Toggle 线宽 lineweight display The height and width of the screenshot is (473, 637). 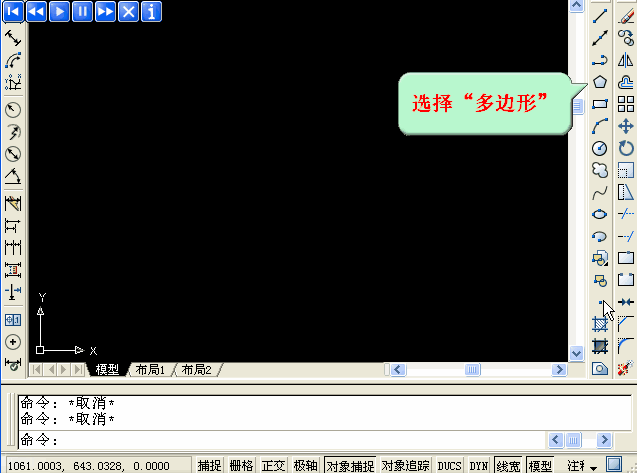508,465
